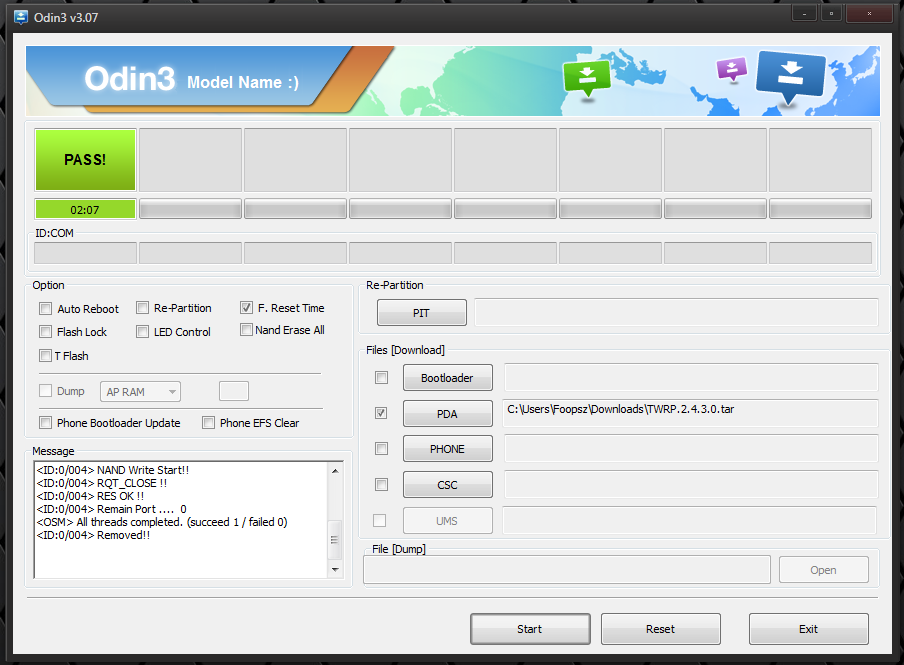This screenshot has height=665, width=904.
Task: Click the empty CSC file path field
Action: [x=691, y=484]
